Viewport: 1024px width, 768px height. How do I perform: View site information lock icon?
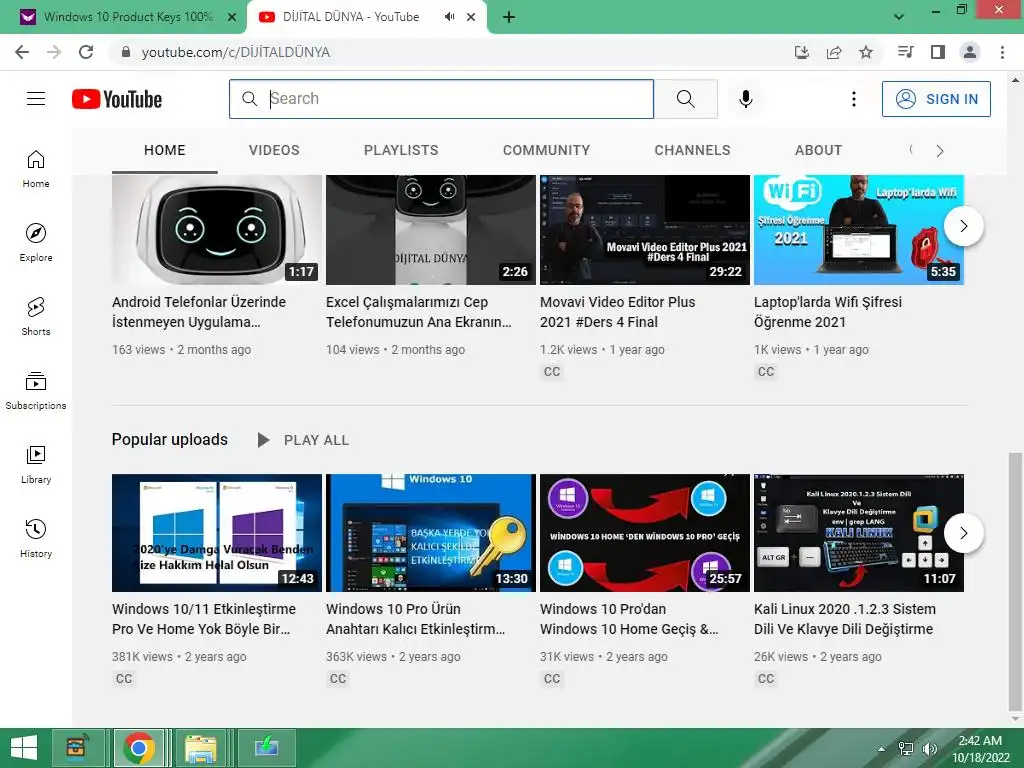(x=126, y=52)
